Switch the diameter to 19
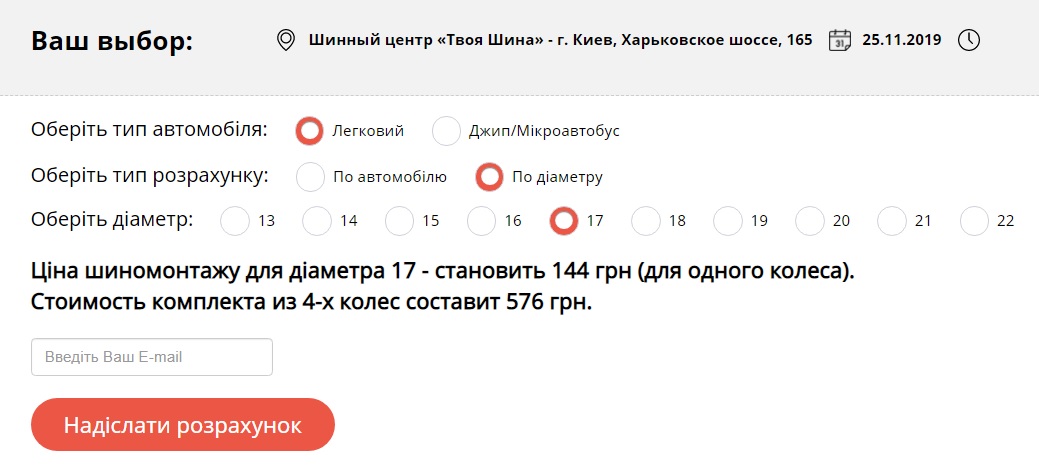The image size is (1039, 466). tap(728, 221)
